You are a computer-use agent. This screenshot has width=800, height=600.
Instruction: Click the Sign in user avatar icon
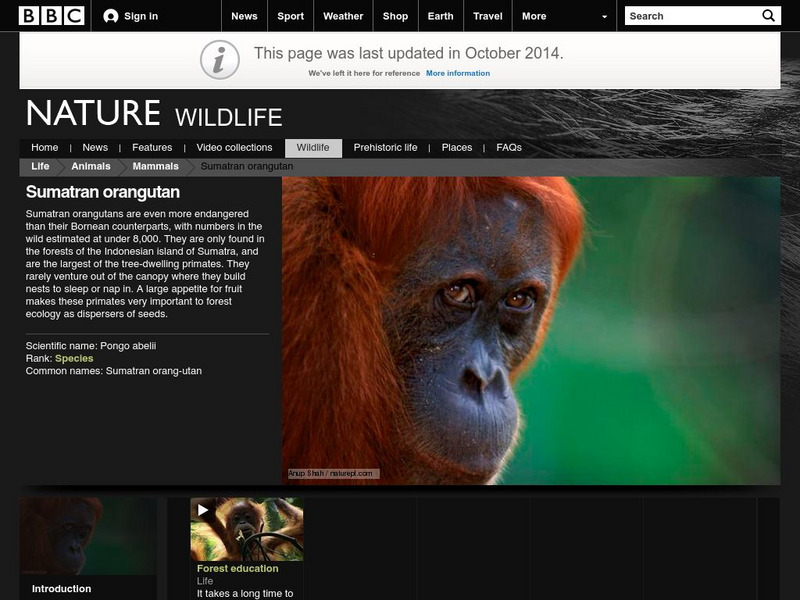(111, 16)
